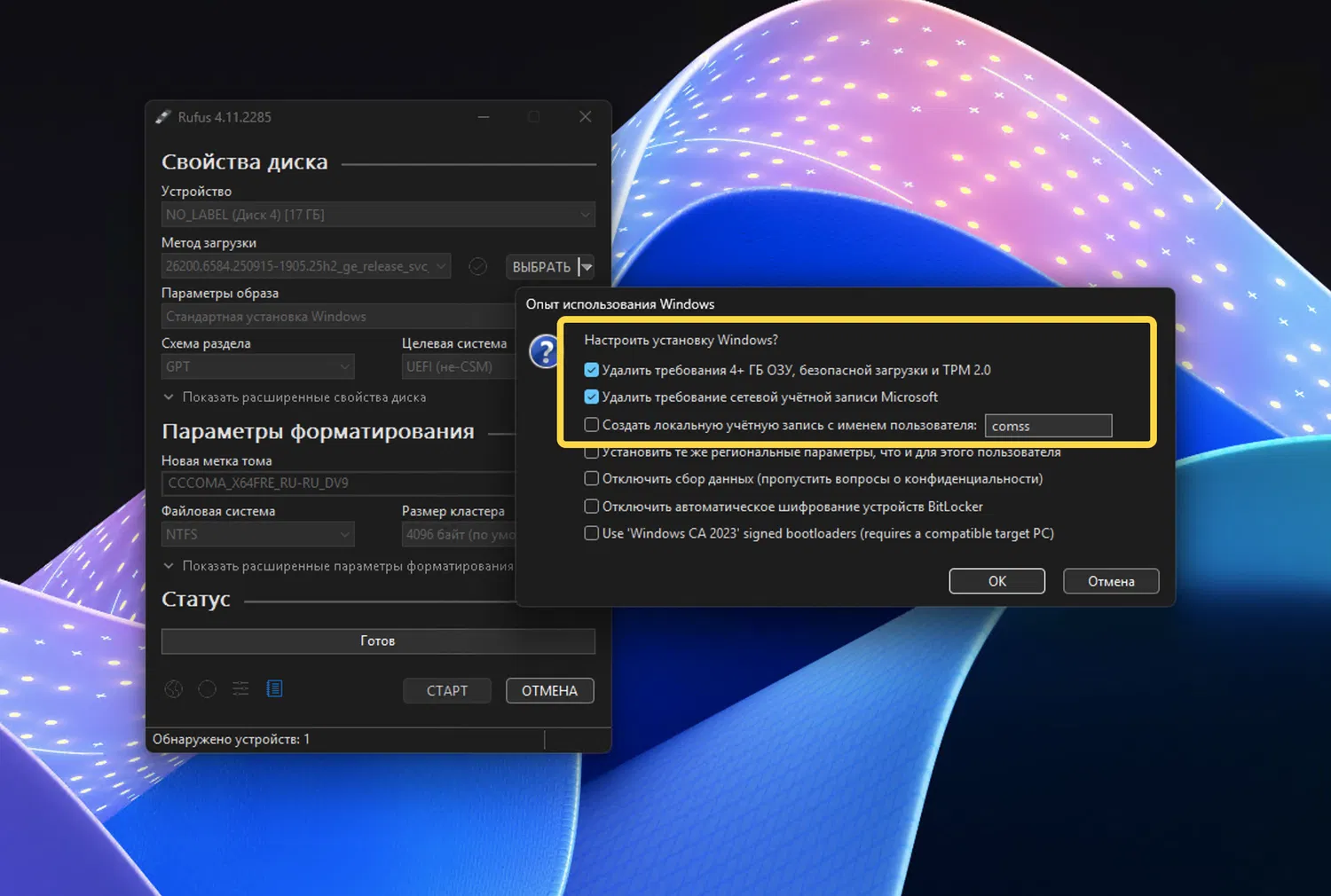Click the ОТМЕНА button in Rufus
This screenshot has height=896, width=1331.
pos(550,690)
